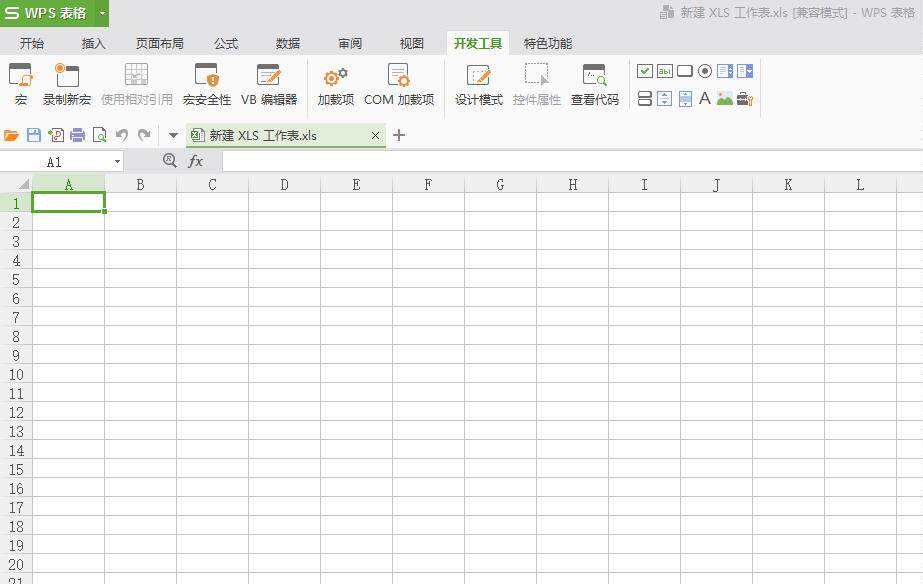Screen dimensions: 923x584
Task: Select row header 10
Action: (x=16, y=374)
